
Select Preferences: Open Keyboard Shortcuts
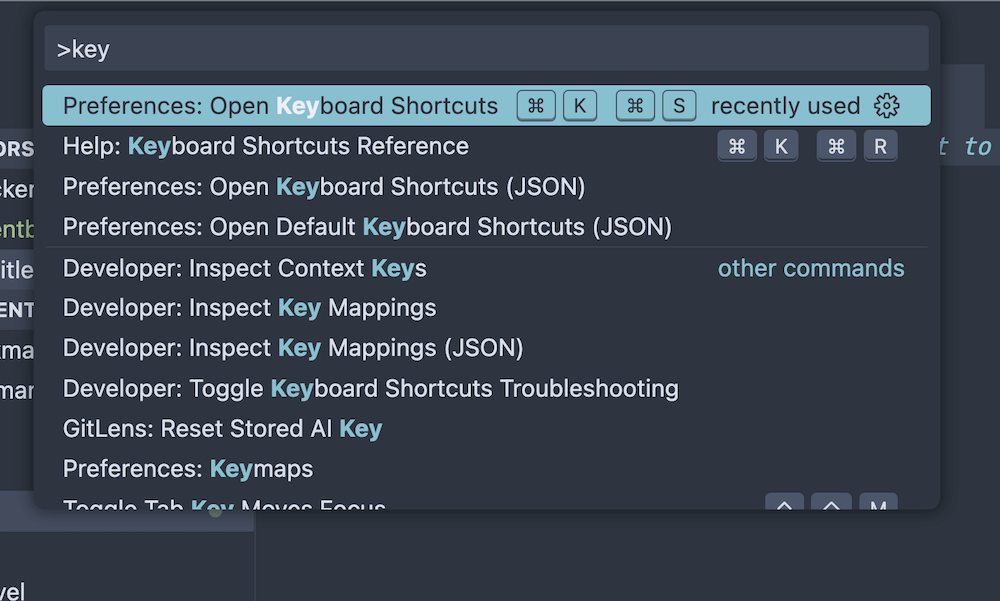tap(280, 106)
